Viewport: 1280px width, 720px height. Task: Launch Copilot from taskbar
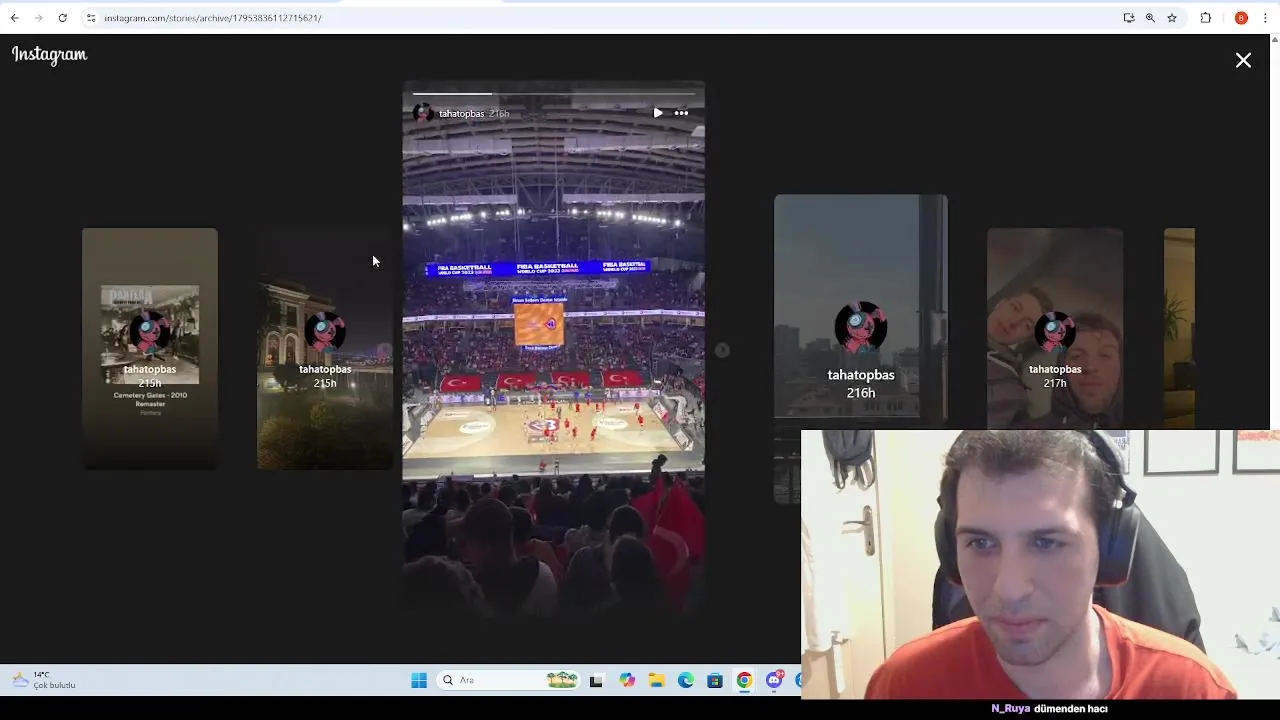[627, 681]
